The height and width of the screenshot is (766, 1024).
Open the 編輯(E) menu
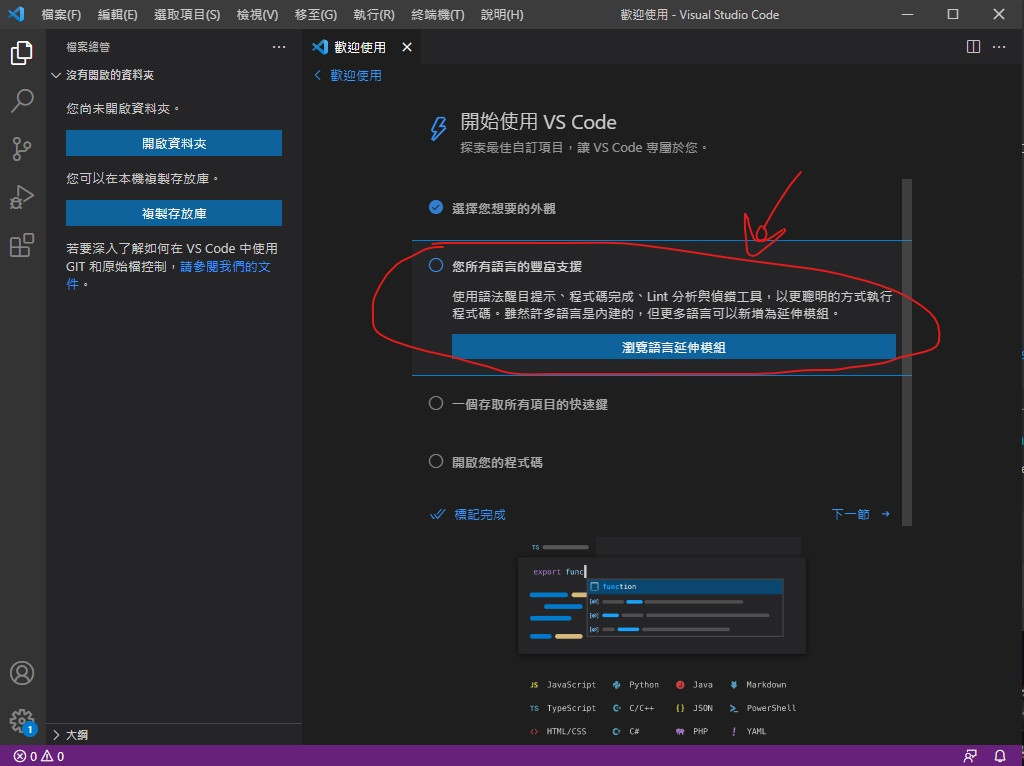click(118, 14)
